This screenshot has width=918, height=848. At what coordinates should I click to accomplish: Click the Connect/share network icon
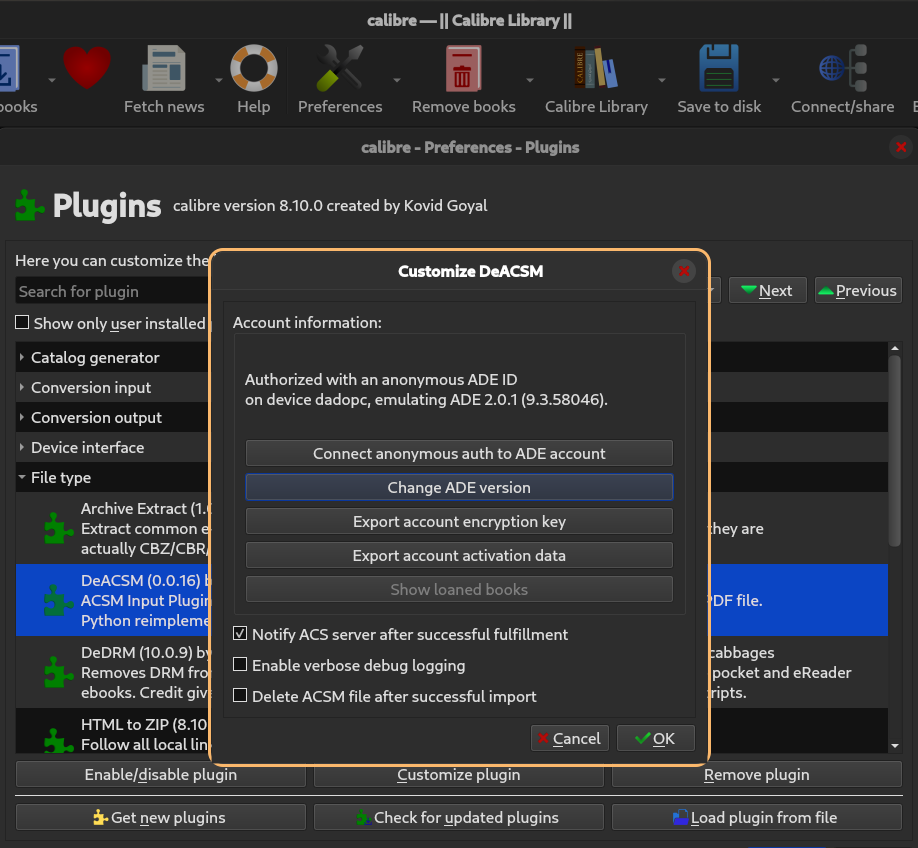point(842,72)
